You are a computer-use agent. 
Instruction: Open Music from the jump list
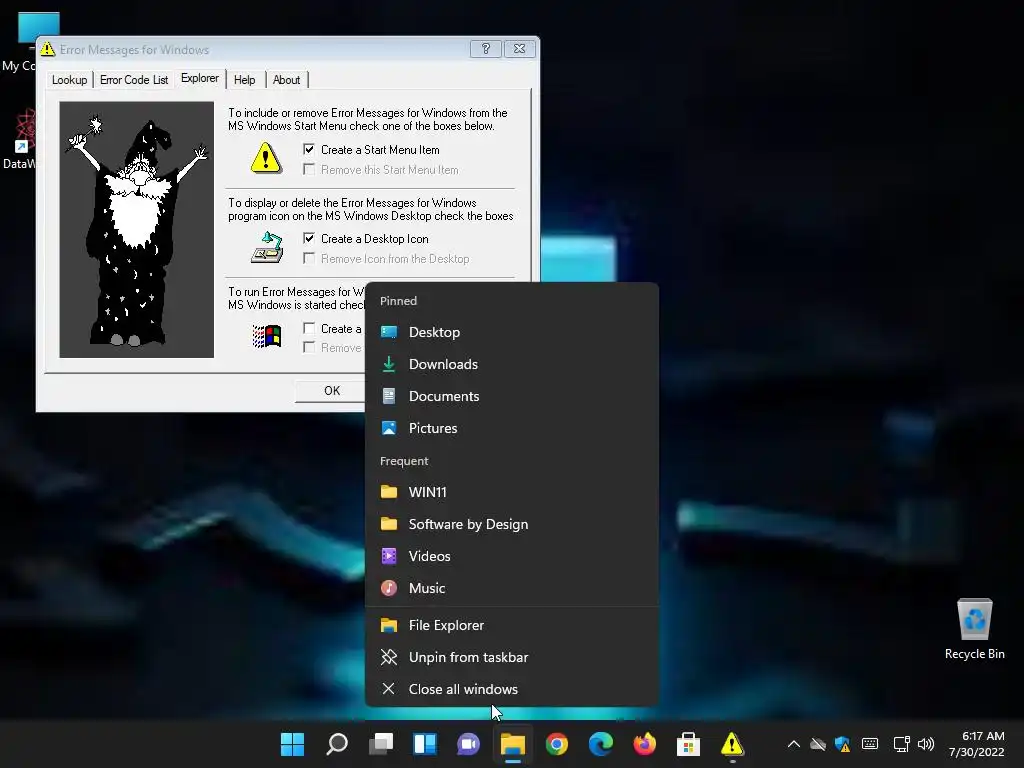512,588
